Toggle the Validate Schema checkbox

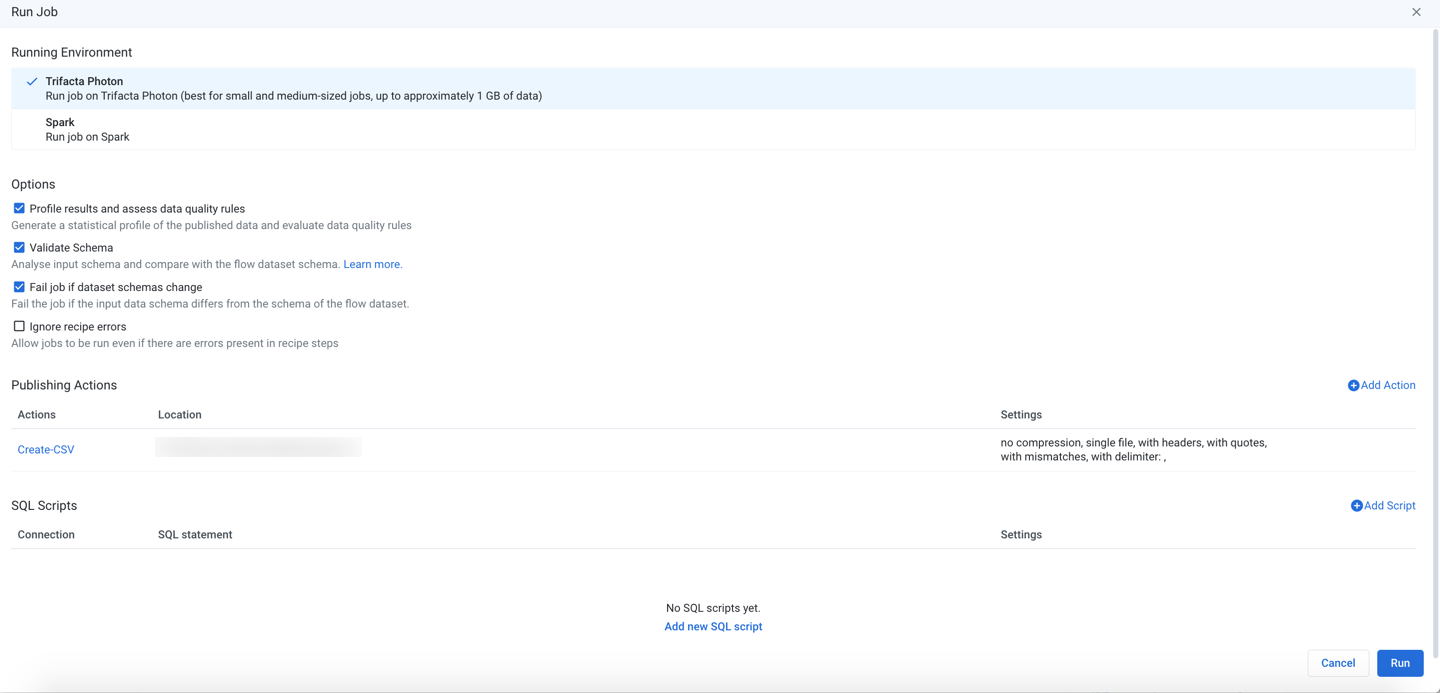(x=19, y=247)
